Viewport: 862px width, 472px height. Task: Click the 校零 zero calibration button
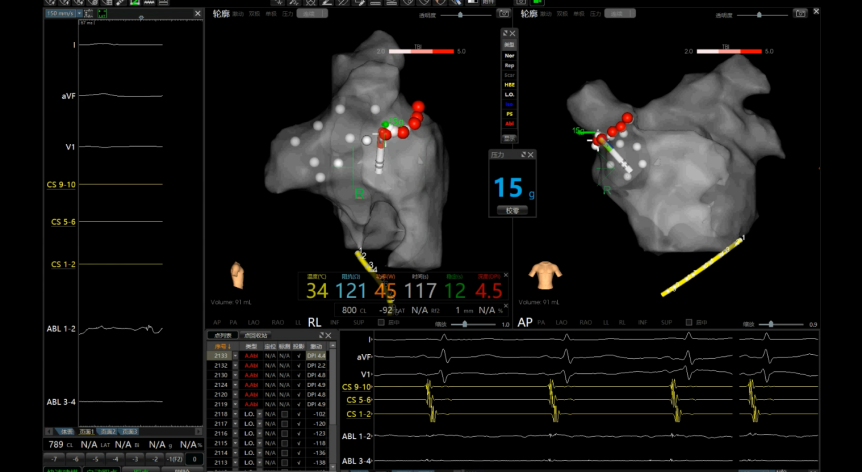(x=512, y=210)
